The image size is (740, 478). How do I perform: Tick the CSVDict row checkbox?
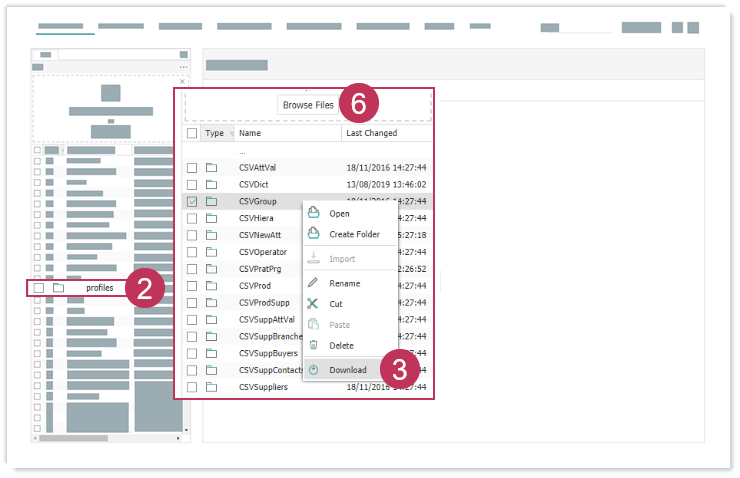(192, 185)
